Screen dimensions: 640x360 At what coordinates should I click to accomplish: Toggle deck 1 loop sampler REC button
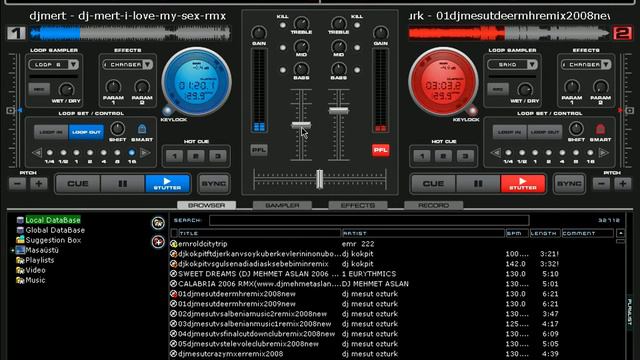(39, 89)
